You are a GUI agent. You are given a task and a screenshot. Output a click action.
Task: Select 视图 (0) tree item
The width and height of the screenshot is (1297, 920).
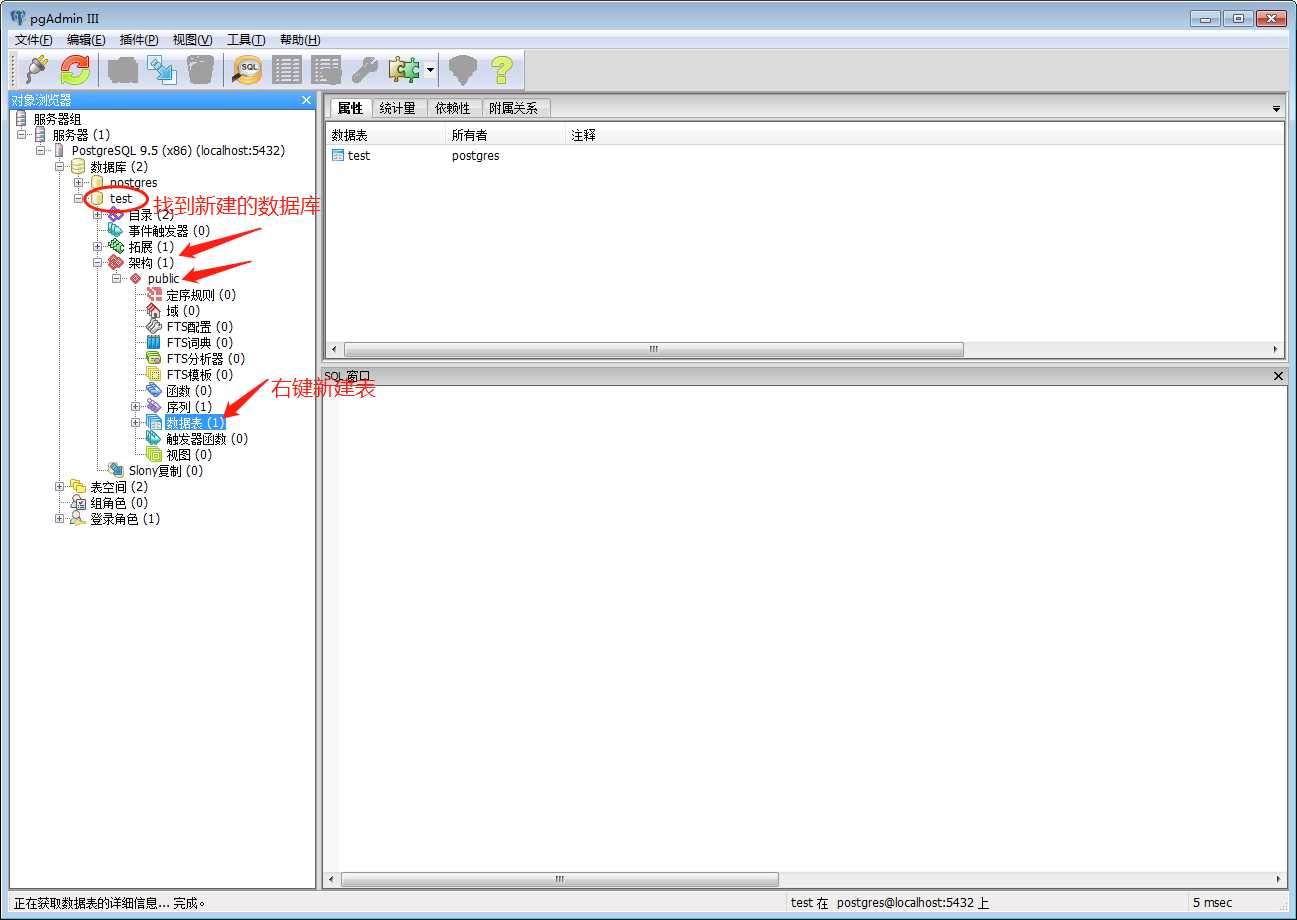189,455
